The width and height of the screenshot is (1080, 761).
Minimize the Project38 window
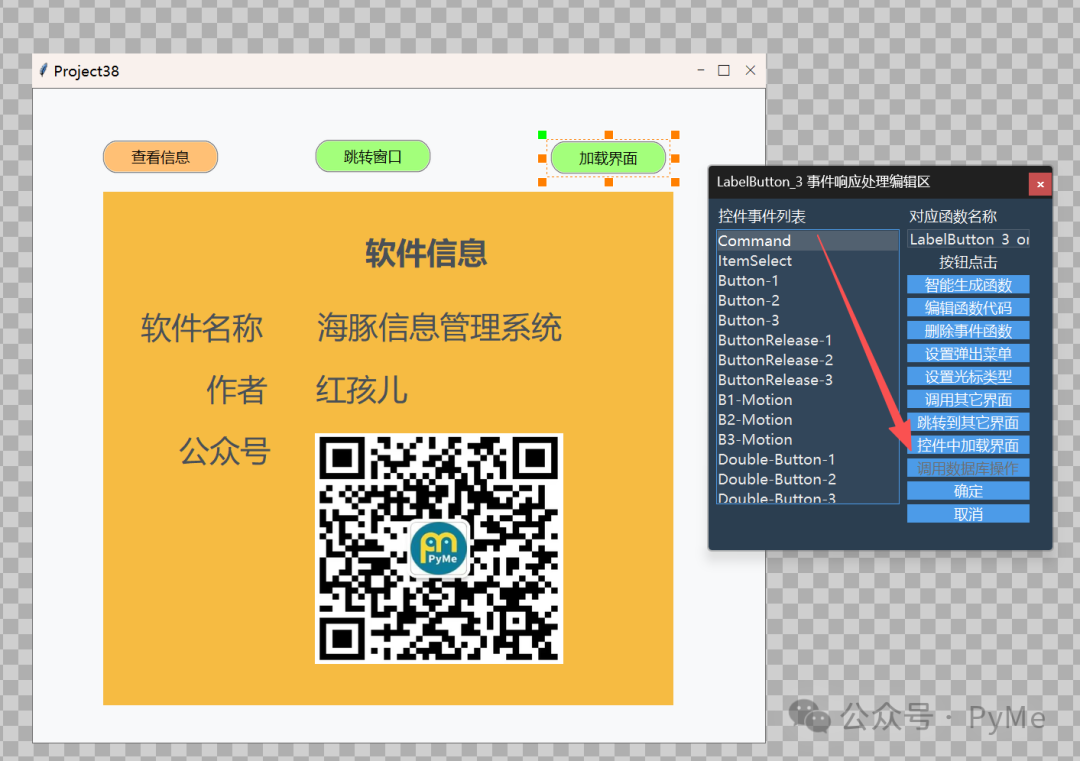[x=700, y=70]
